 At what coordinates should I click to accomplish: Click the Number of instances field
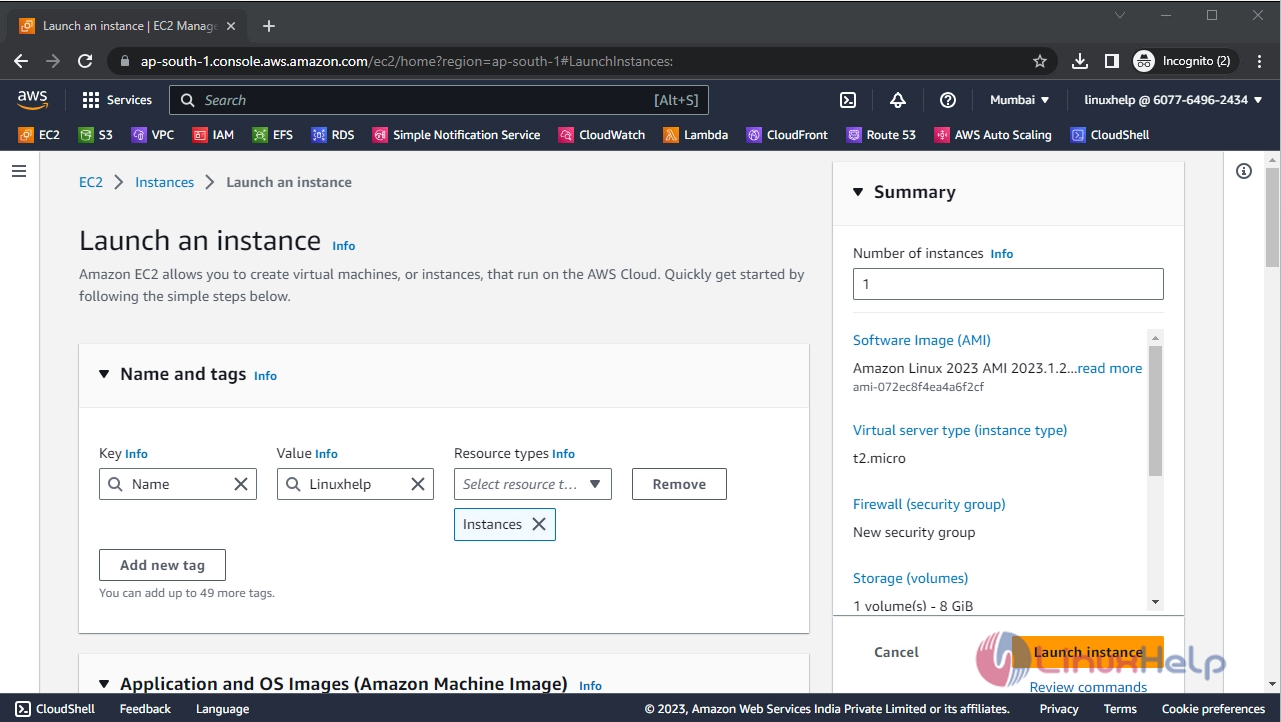point(1008,284)
